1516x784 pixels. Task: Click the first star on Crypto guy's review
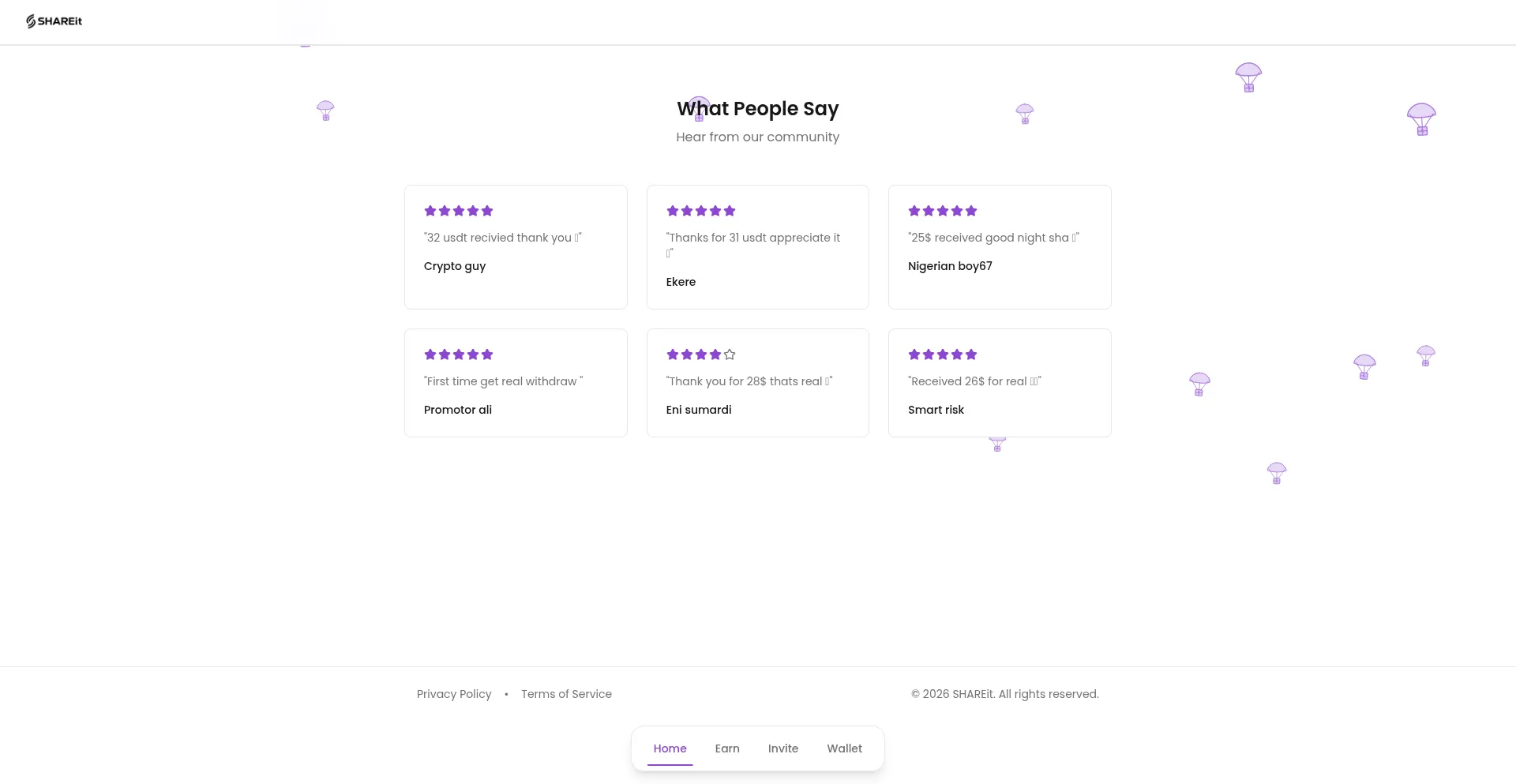(430, 211)
